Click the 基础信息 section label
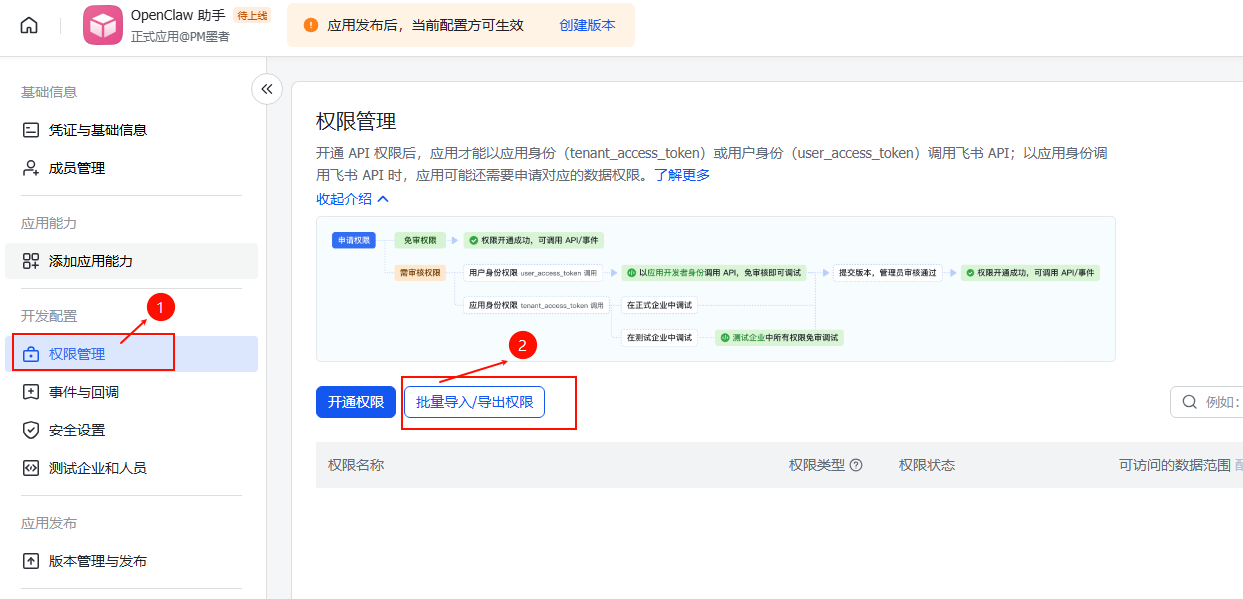1243x599 pixels. 49,92
